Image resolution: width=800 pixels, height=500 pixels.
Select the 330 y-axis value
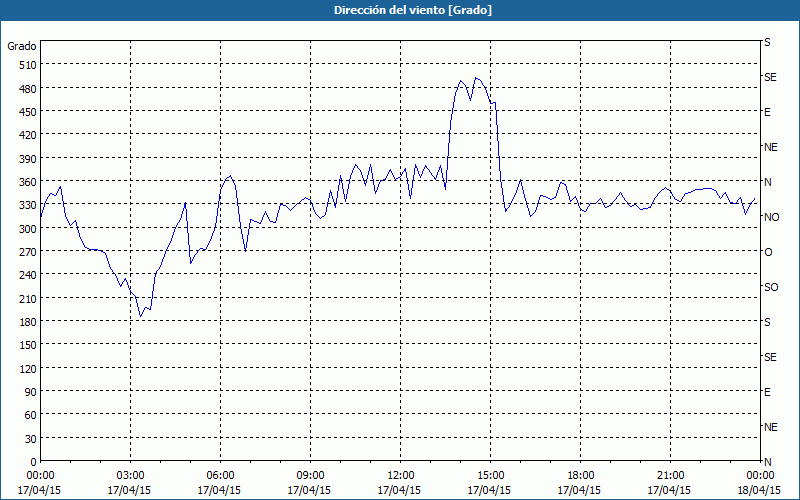pos(28,205)
